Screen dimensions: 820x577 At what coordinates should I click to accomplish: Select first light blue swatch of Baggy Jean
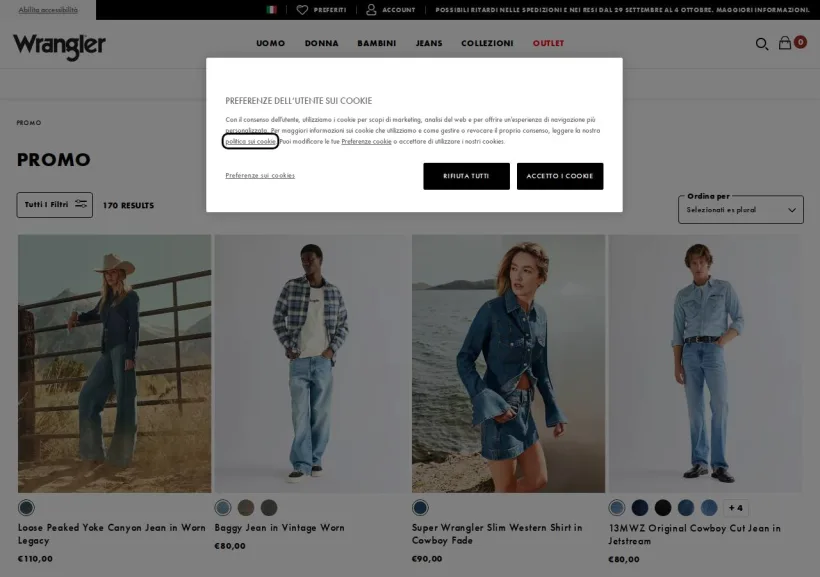click(223, 507)
